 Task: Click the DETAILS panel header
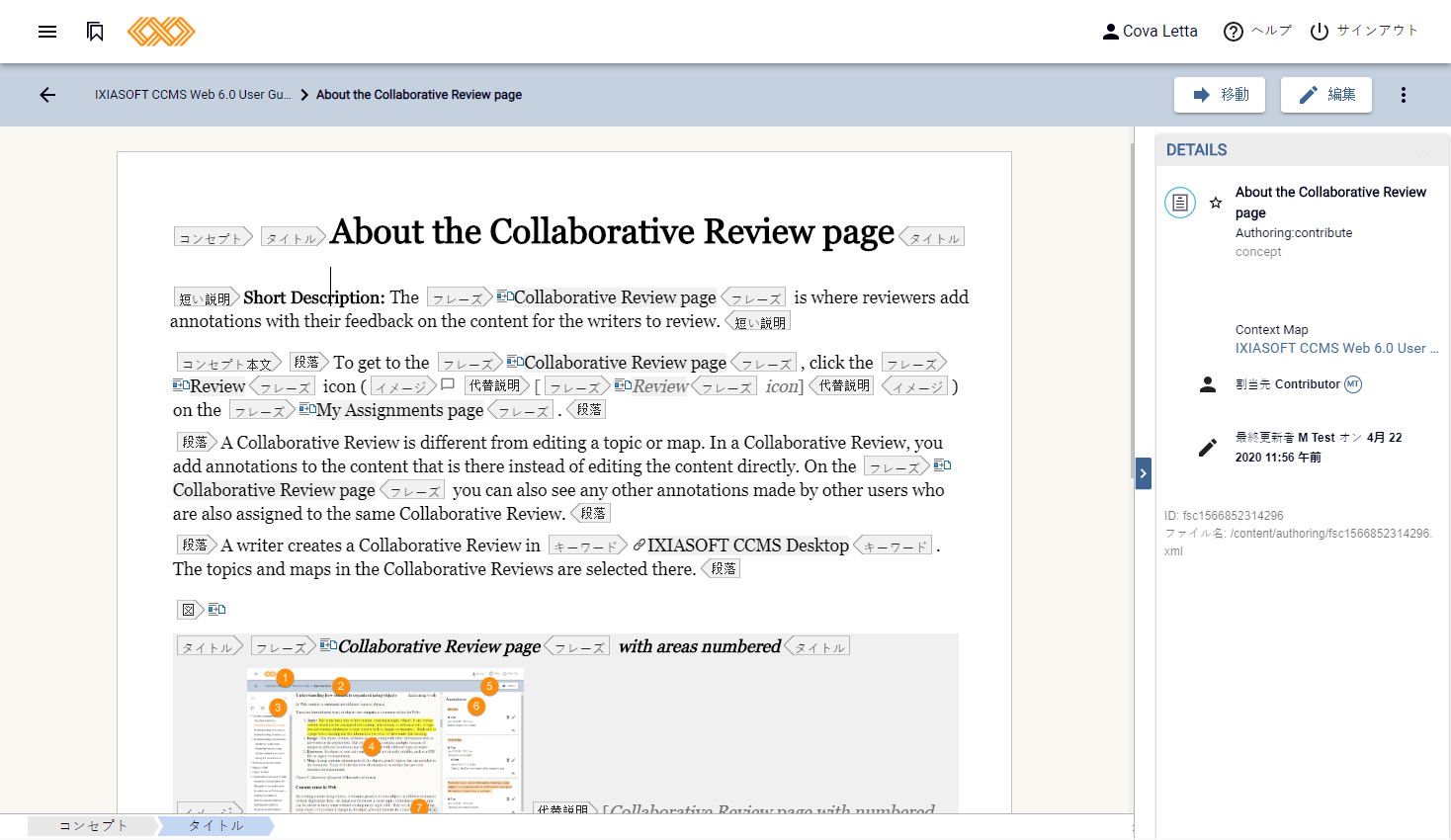(x=1303, y=150)
